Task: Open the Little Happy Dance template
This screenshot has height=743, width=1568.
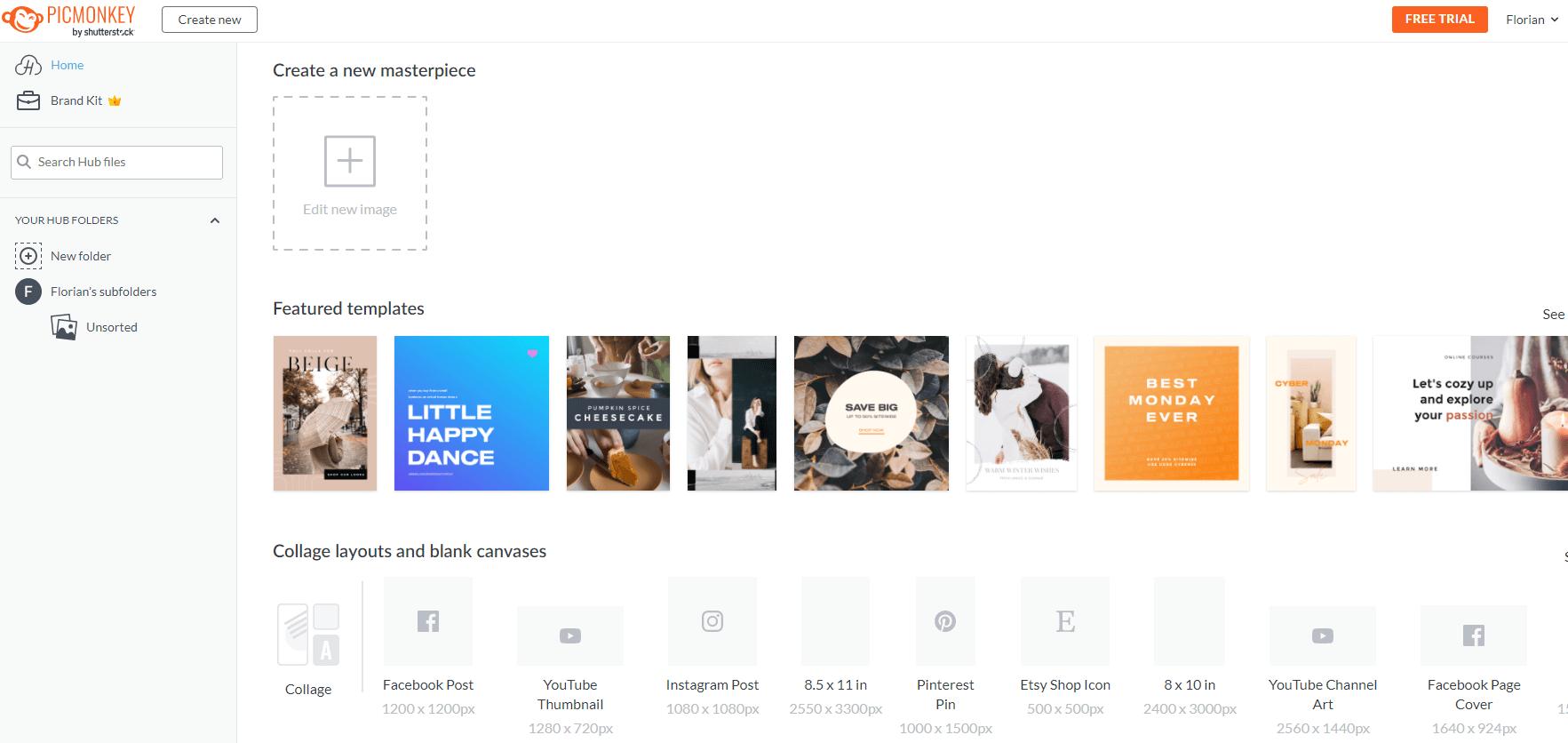Action: point(472,412)
